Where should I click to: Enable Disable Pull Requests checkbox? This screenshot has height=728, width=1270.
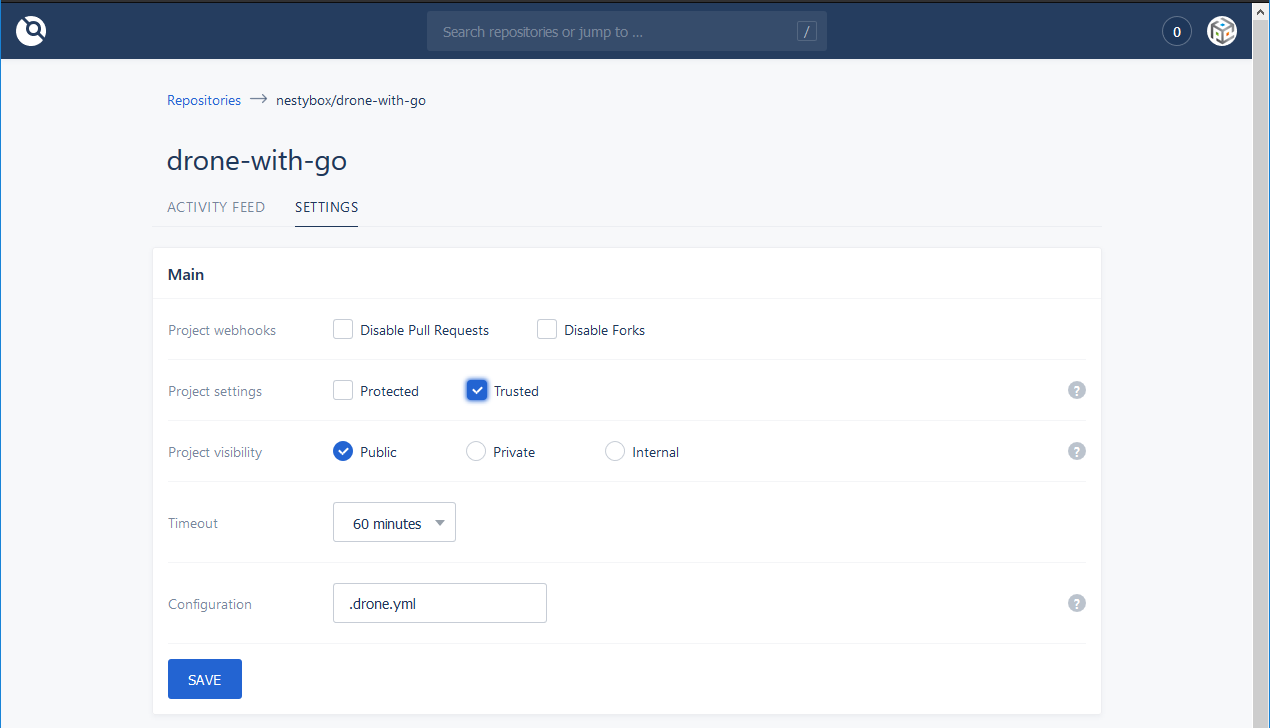[x=343, y=329]
